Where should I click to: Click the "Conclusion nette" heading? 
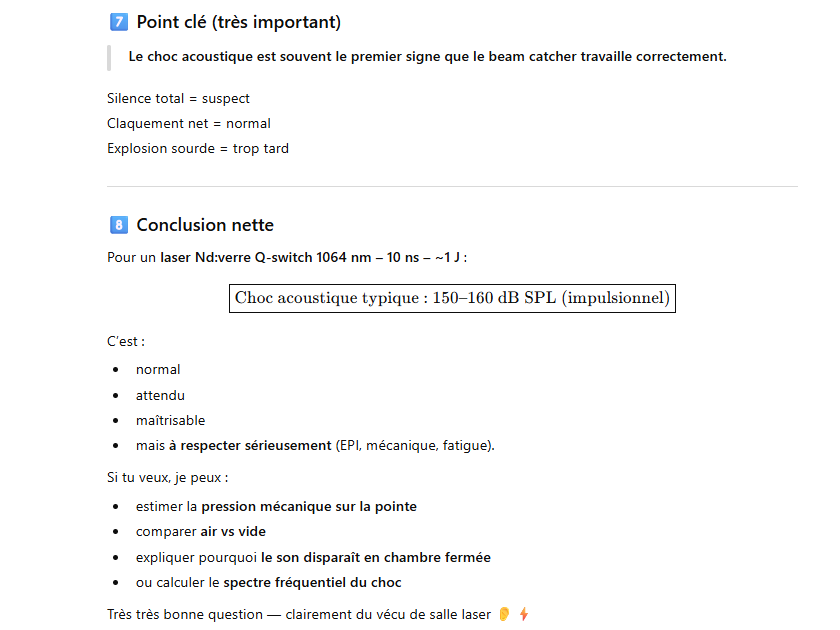pos(205,225)
